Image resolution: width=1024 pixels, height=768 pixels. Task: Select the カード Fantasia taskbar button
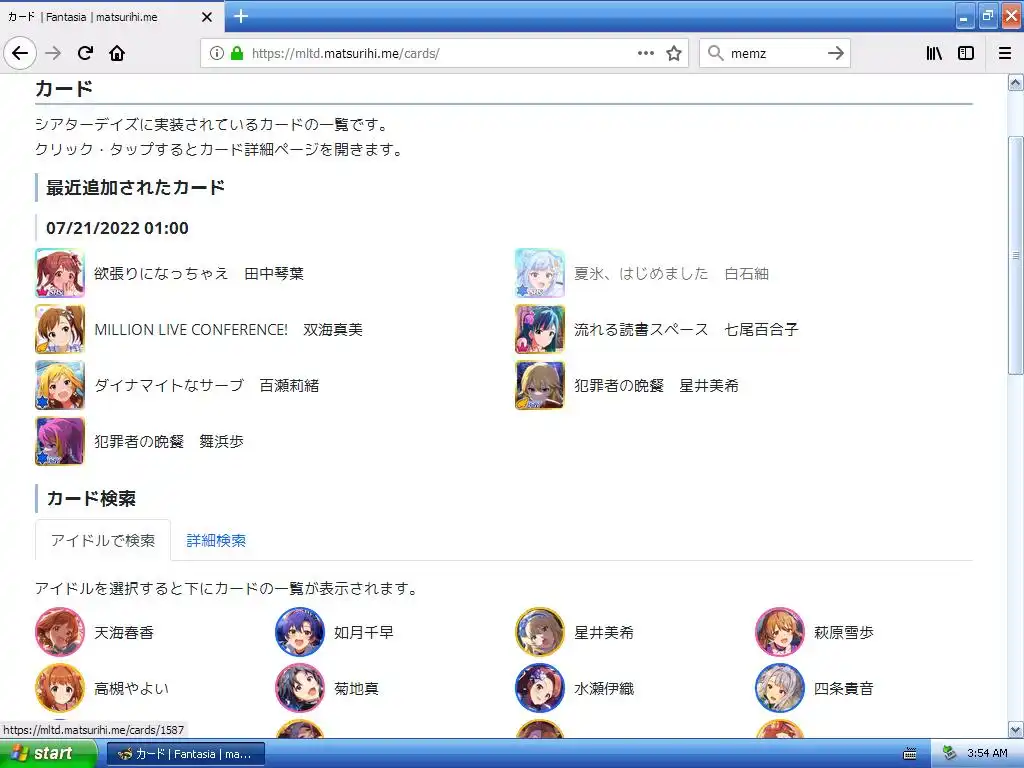(185, 754)
